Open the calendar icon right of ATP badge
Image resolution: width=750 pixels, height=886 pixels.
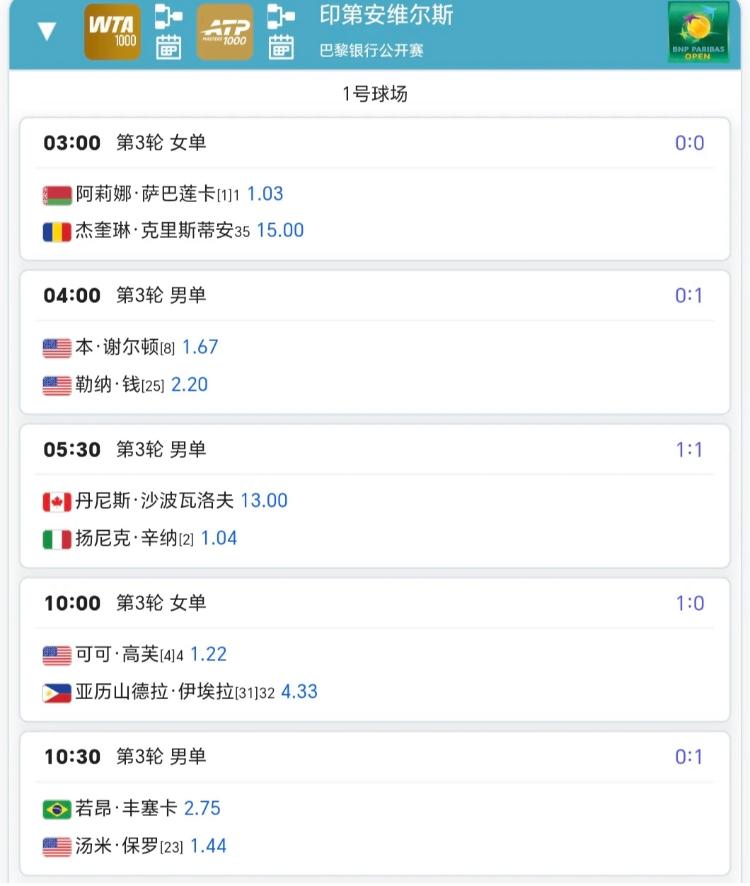281,47
